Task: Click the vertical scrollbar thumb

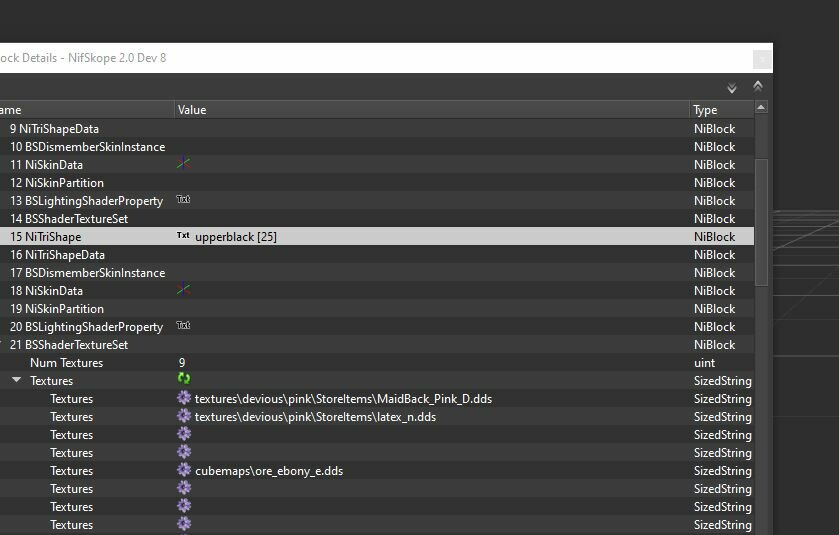Action: (x=761, y=222)
